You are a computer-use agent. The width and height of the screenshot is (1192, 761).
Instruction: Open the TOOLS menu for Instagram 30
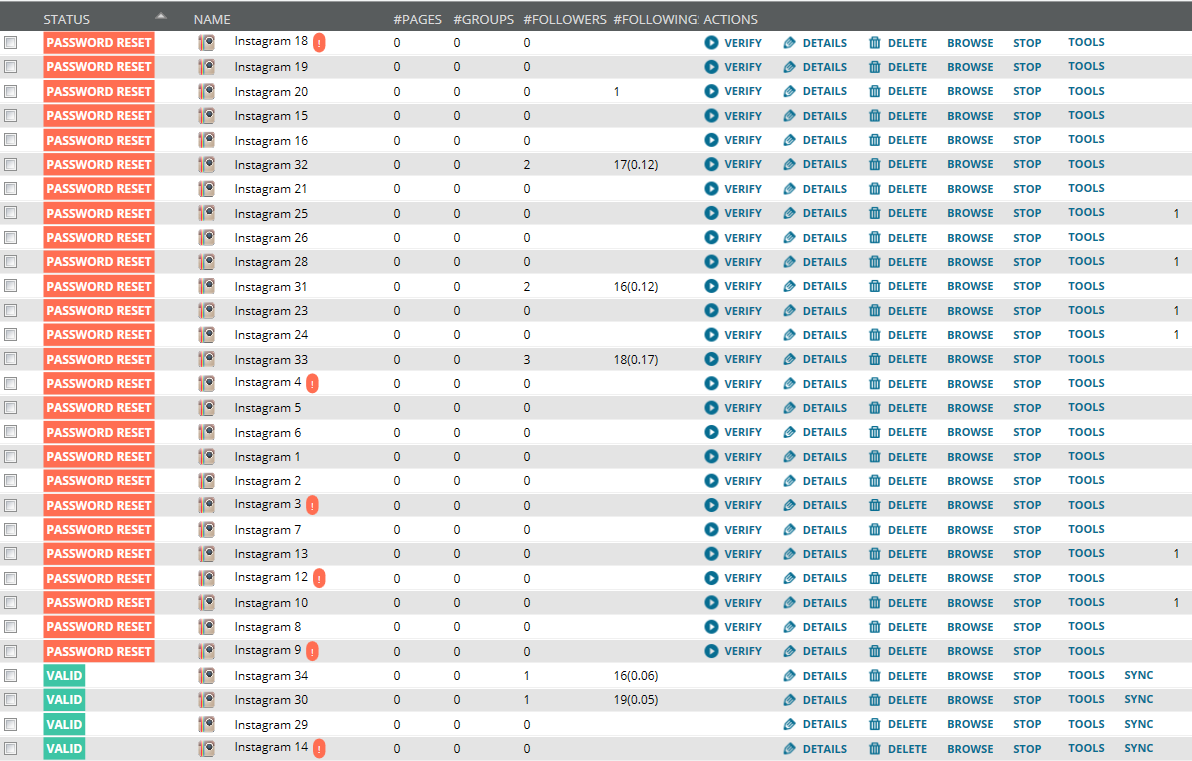[1086, 699]
